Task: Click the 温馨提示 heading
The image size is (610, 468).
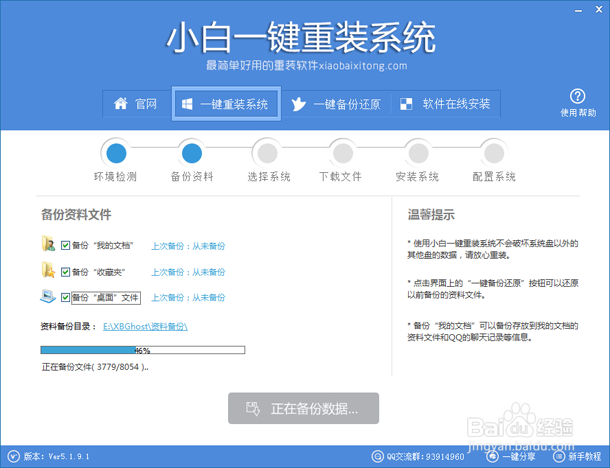Action: click(x=431, y=214)
